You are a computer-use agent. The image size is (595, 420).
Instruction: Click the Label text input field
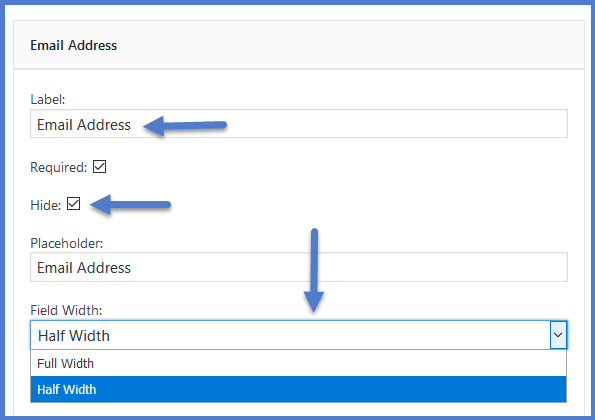click(299, 124)
